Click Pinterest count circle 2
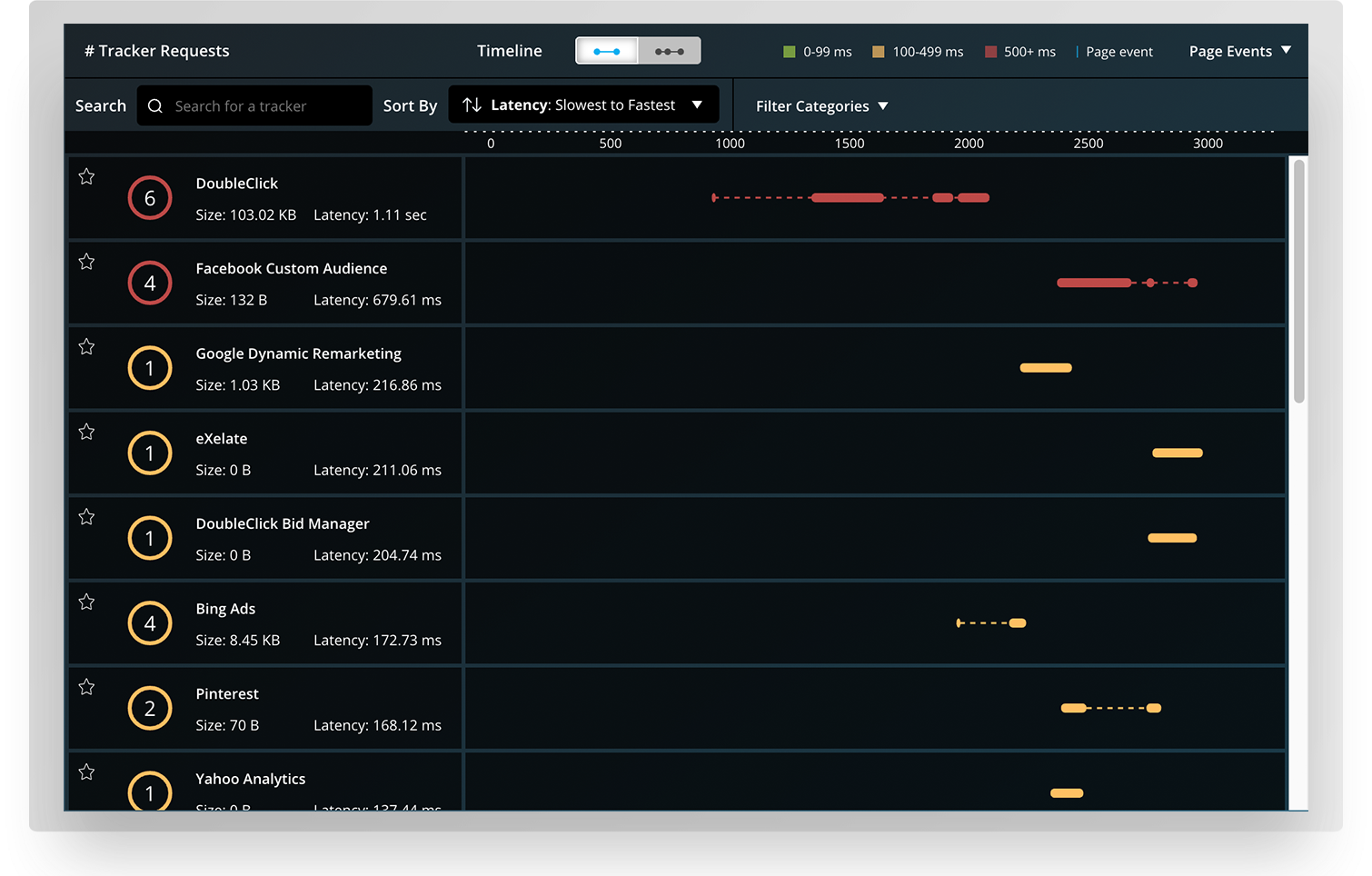 [150, 708]
